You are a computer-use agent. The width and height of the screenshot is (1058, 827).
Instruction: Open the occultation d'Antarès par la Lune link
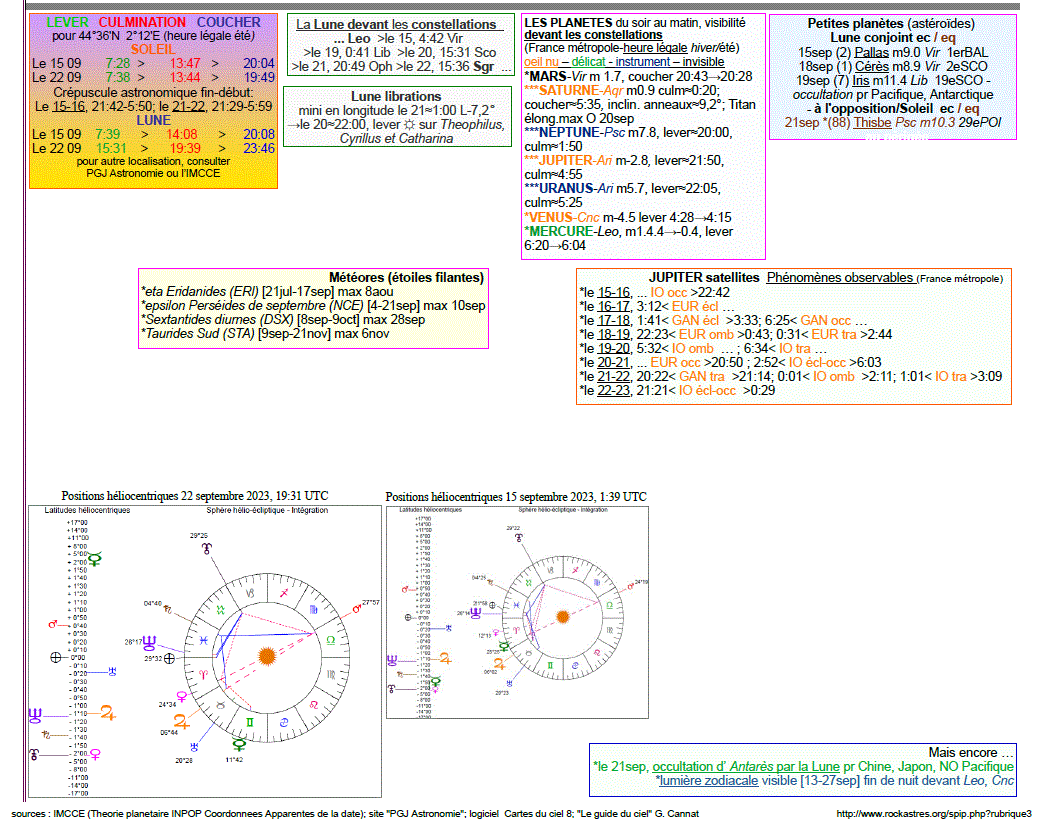pos(746,767)
